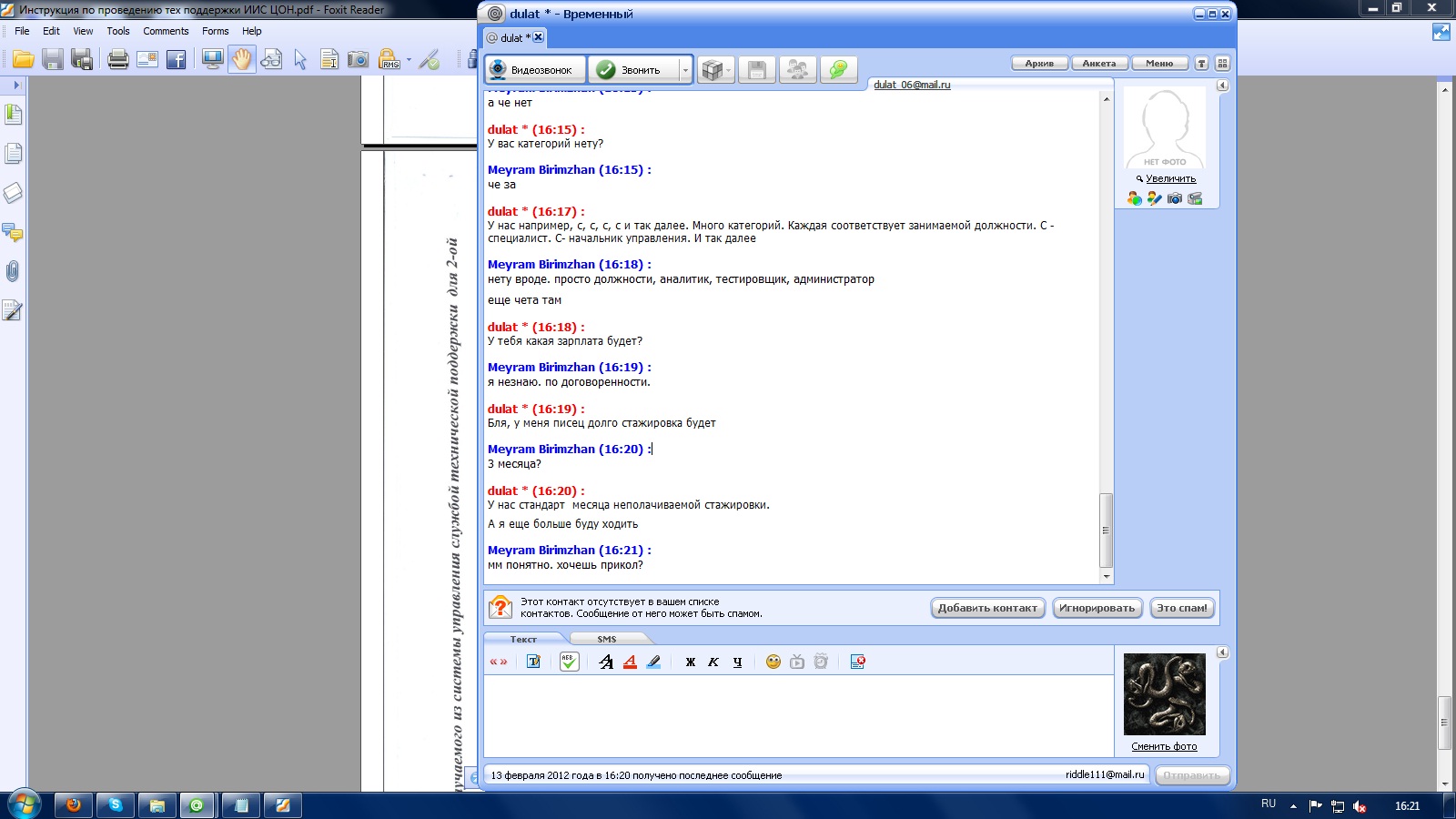Click the floppy disk save icon
Screen dimensions: 1456x819
point(757,70)
